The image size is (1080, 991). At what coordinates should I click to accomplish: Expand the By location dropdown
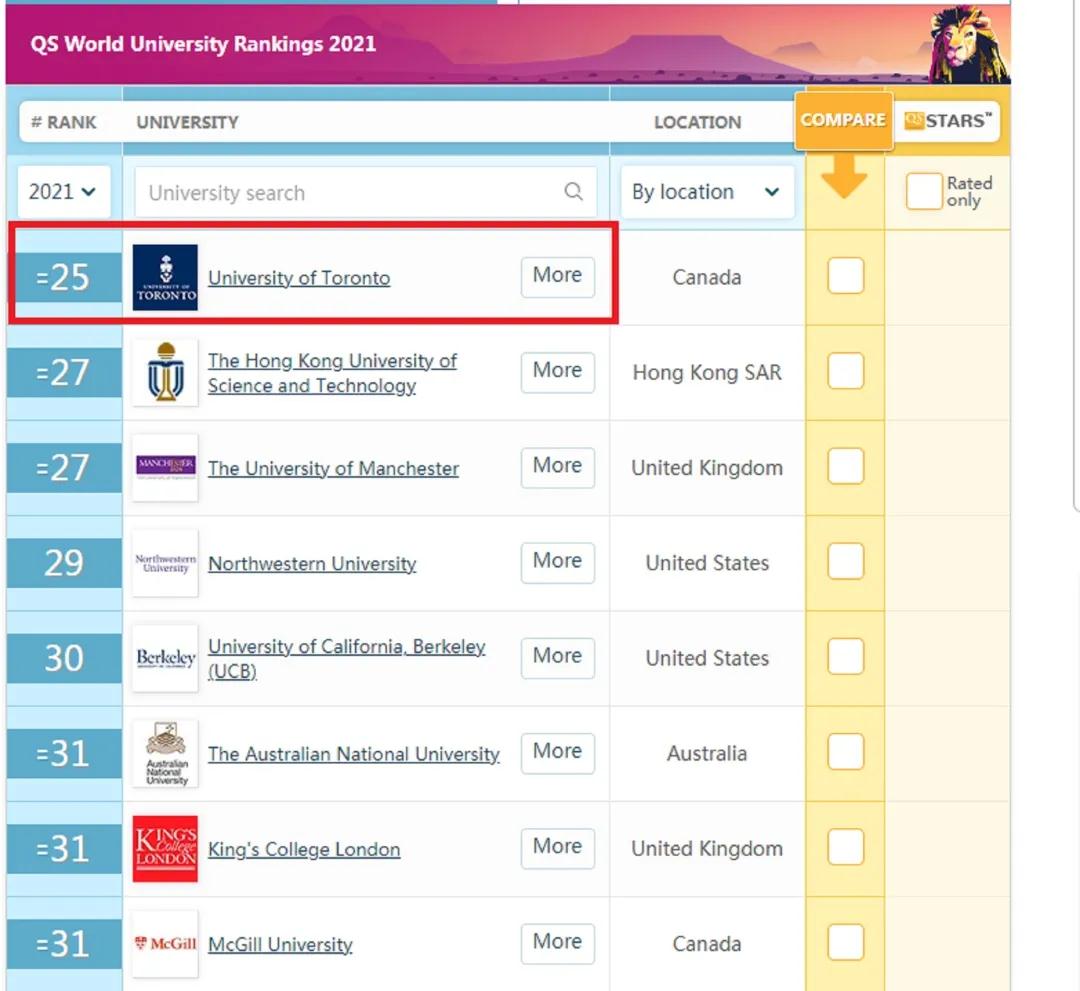coord(706,192)
